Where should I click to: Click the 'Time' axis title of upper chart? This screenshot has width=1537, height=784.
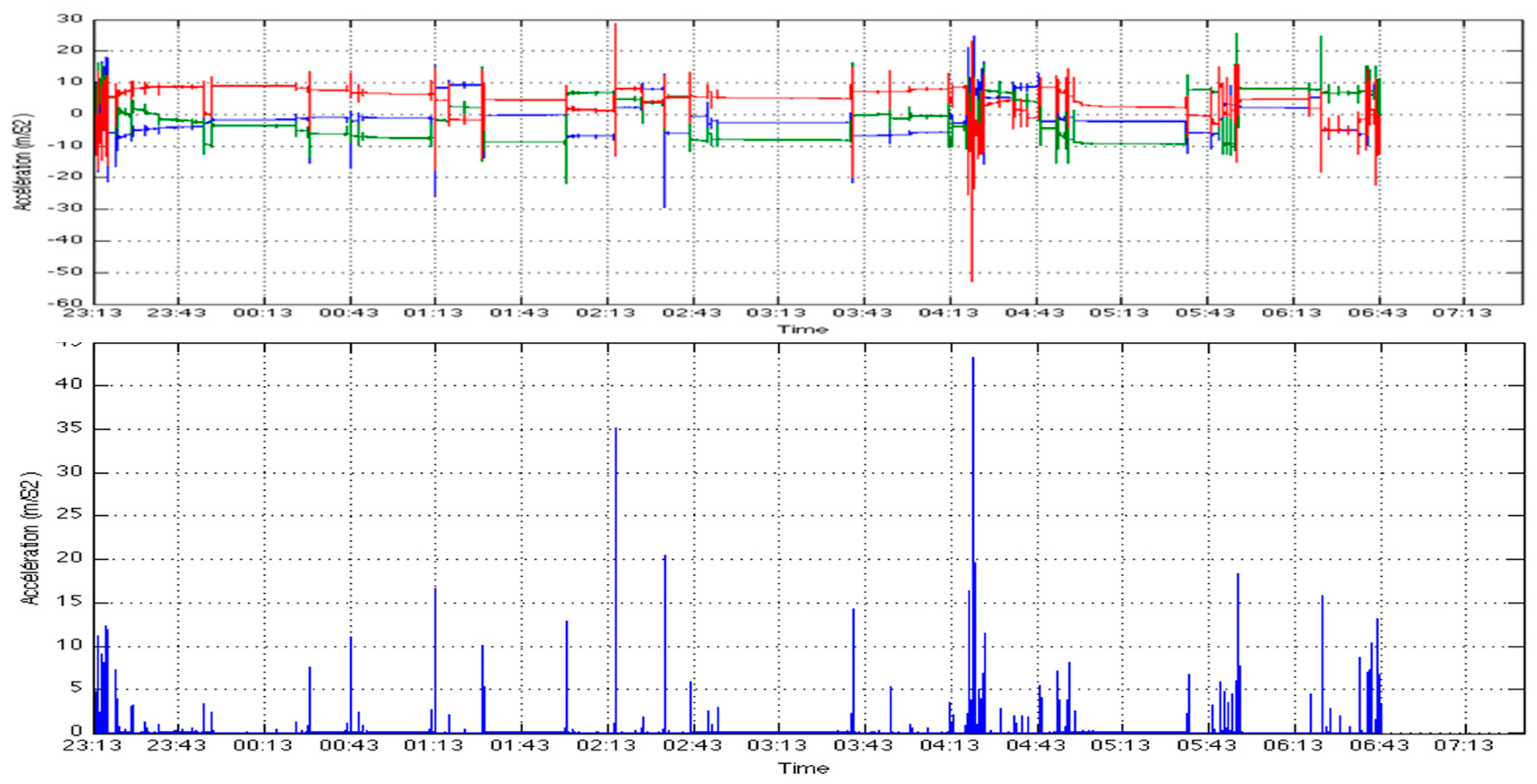click(x=802, y=330)
